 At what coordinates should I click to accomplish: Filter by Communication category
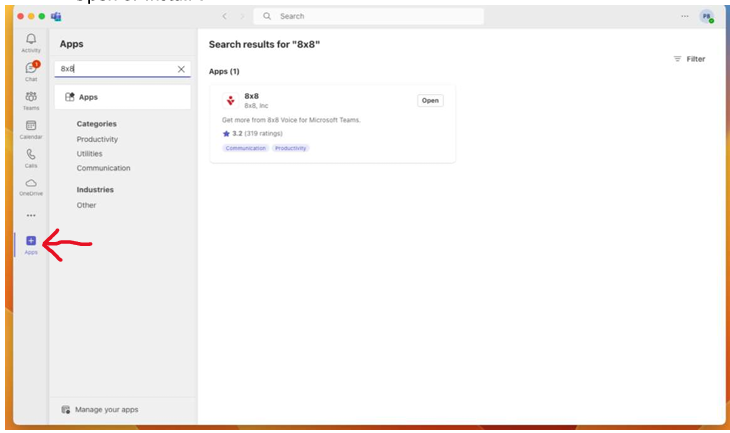103,168
